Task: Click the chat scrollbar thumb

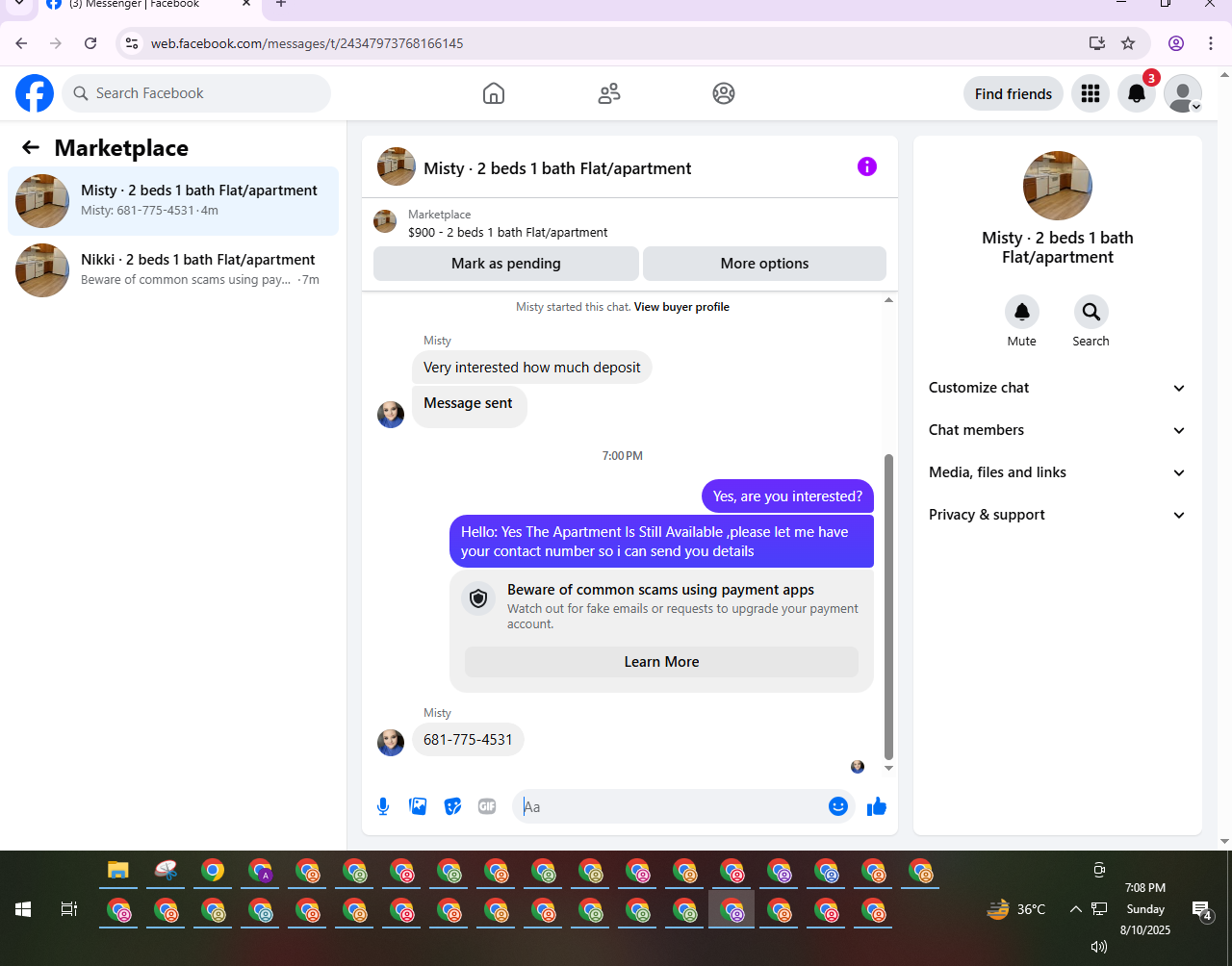Action: (888, 607)
